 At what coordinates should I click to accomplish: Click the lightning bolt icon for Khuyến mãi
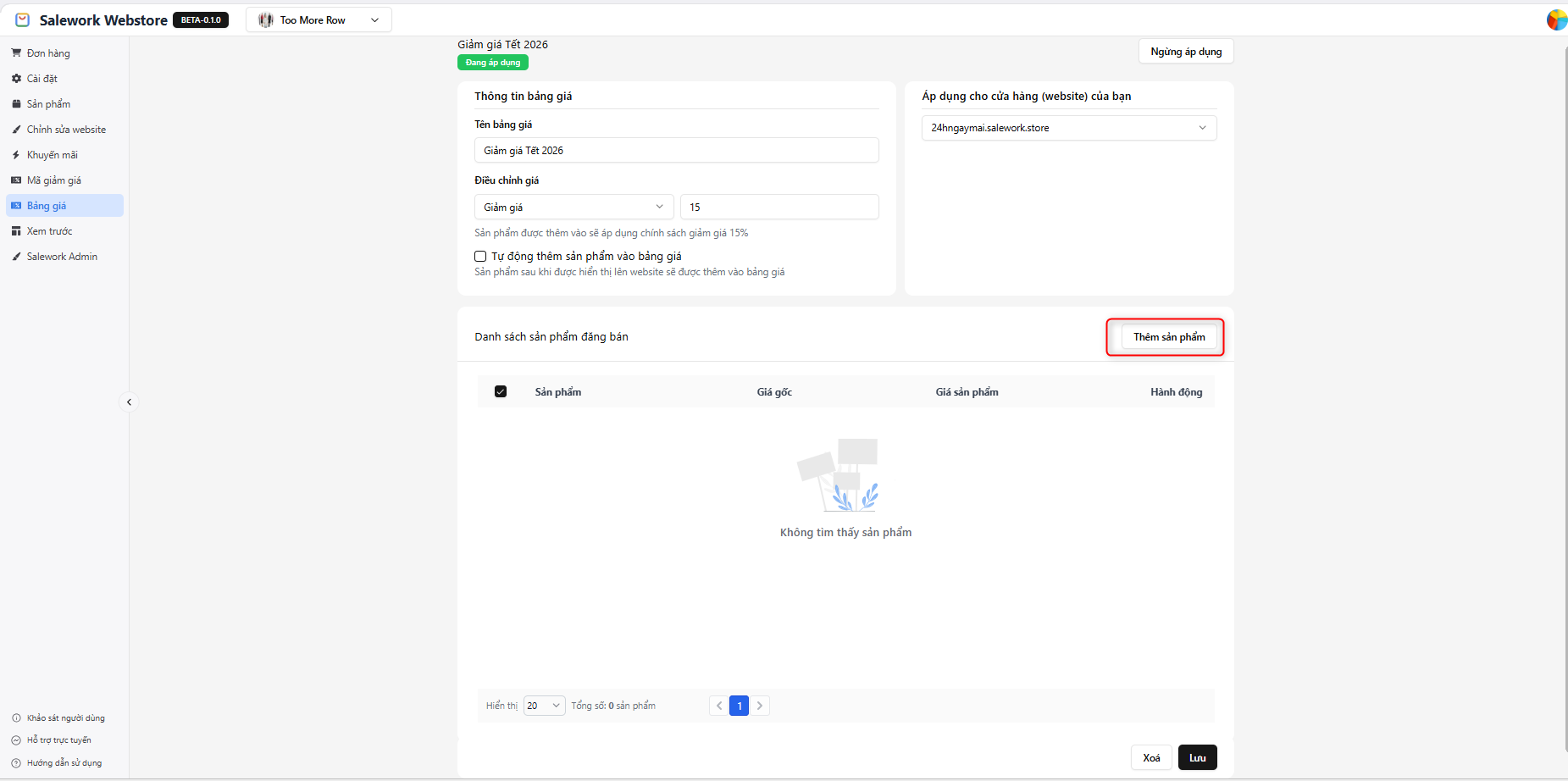point(16,155)
